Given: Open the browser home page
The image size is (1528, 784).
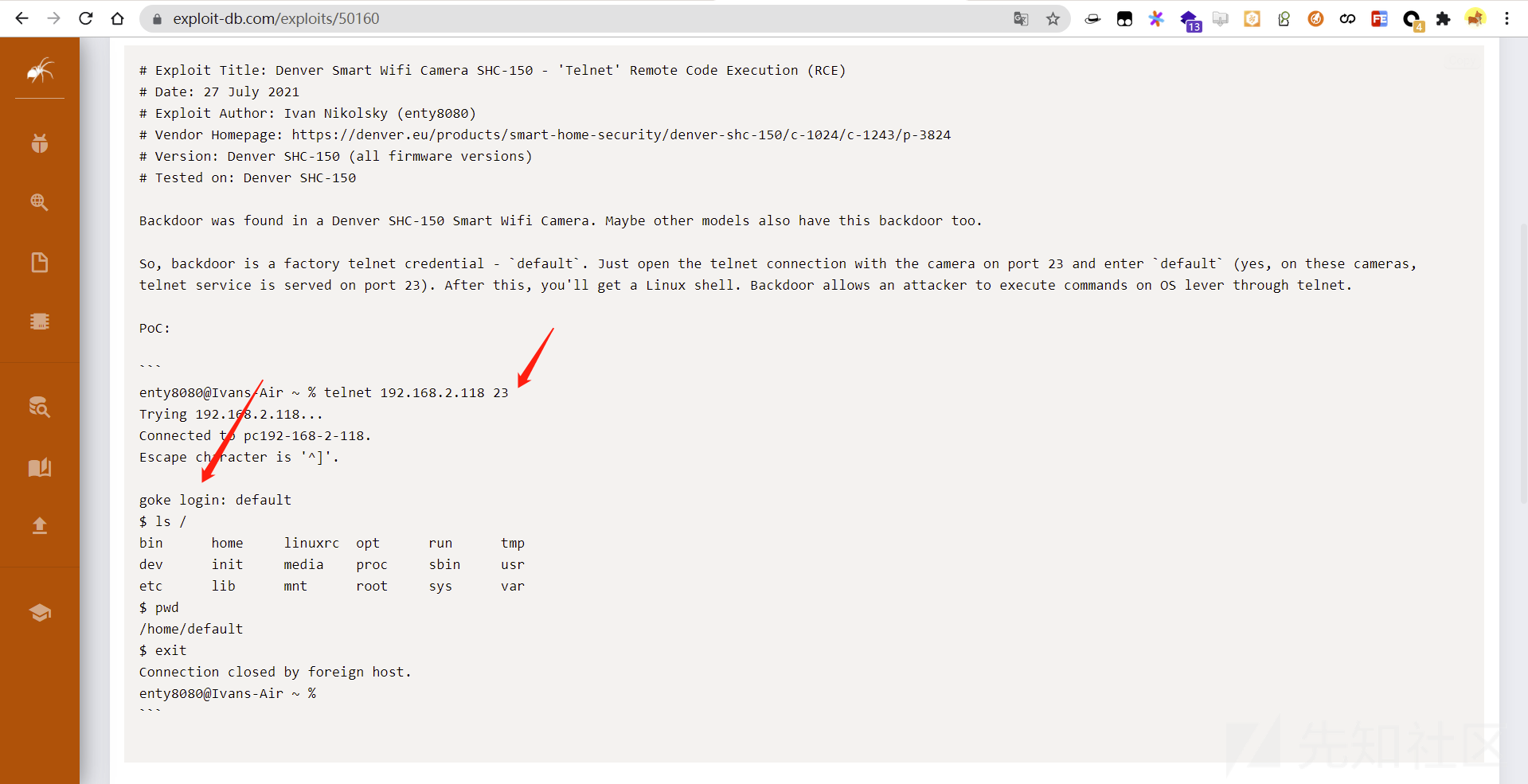Looking at the screenshot, I should point(117,18).
